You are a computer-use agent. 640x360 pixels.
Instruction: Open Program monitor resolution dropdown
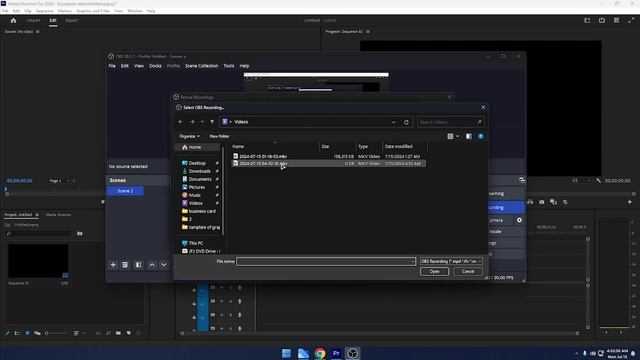tap(581, 180)
